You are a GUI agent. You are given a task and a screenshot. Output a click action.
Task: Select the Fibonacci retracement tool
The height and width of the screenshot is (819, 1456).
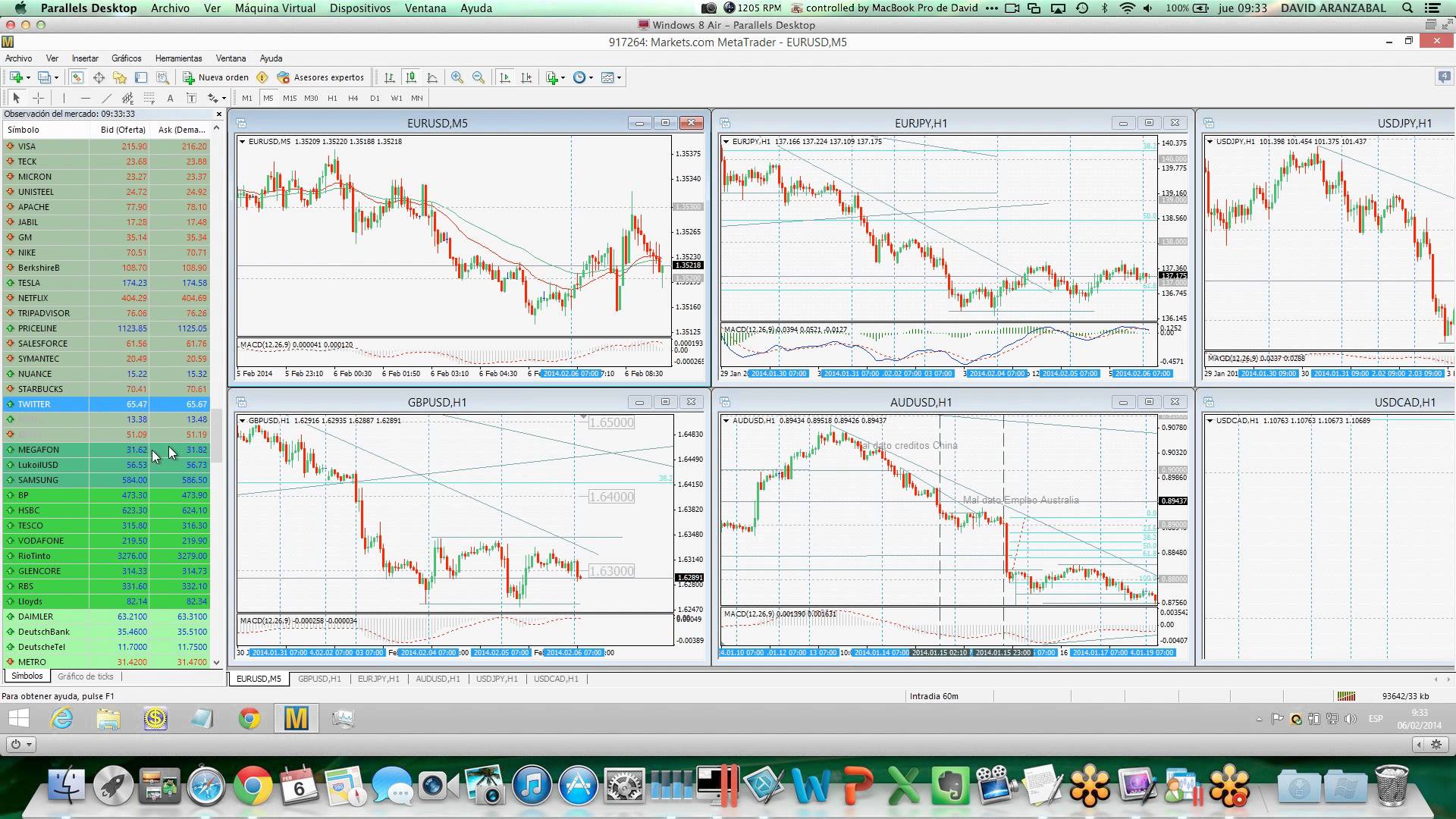point(149,98)
